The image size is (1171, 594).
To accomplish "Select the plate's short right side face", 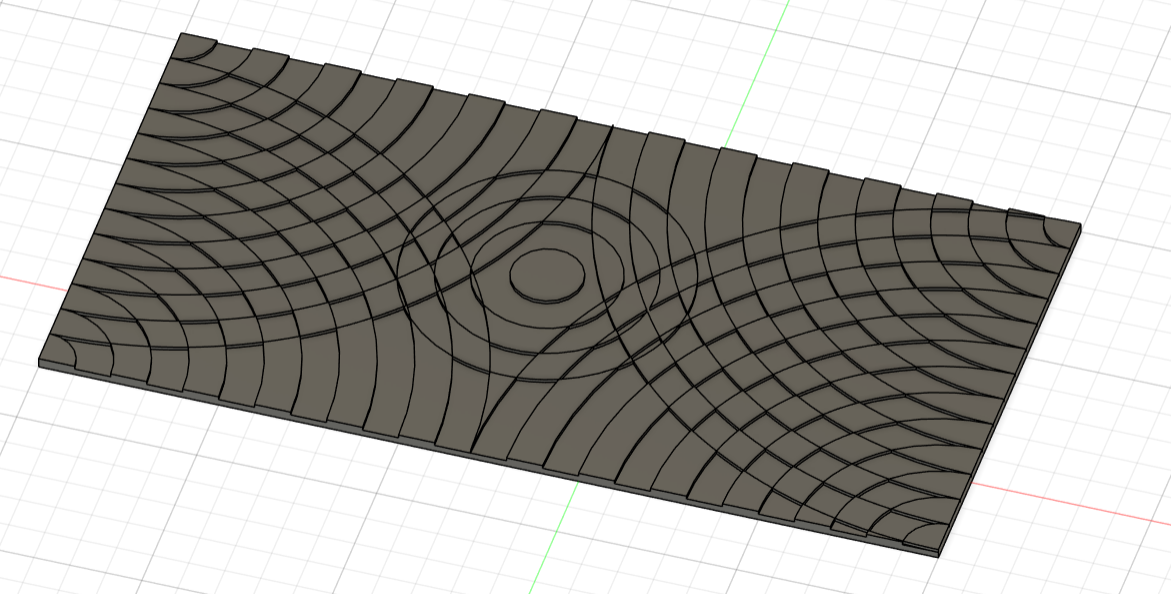I will pyautogui.click(x=1012, y=390).
